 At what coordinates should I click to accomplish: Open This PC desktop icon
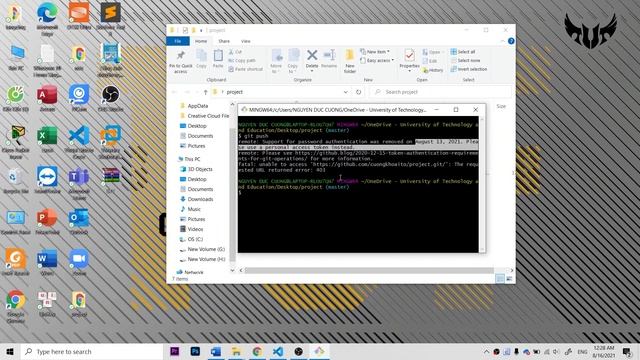pos(16,58)
